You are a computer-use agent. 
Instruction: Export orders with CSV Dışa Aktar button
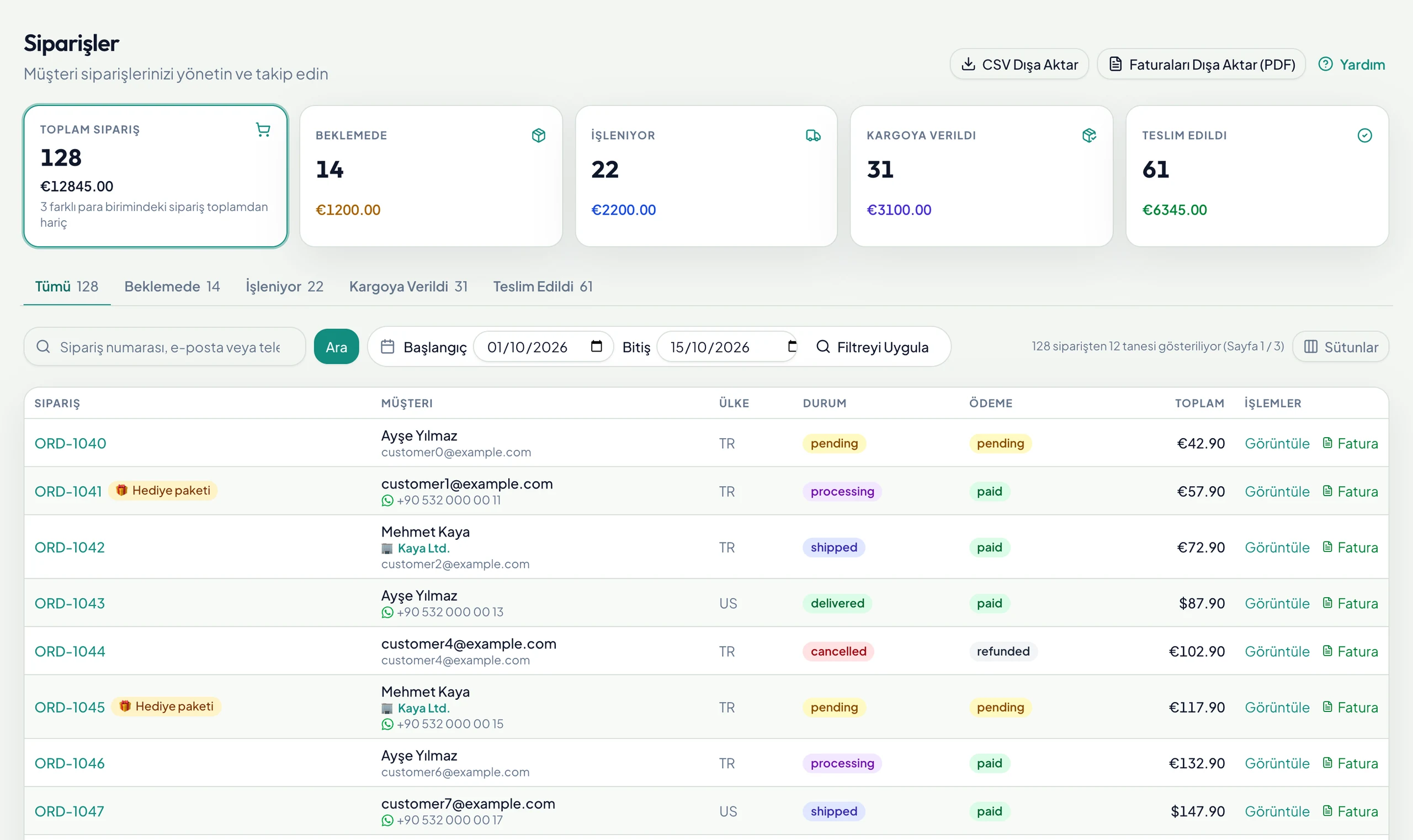point(1019,65)
